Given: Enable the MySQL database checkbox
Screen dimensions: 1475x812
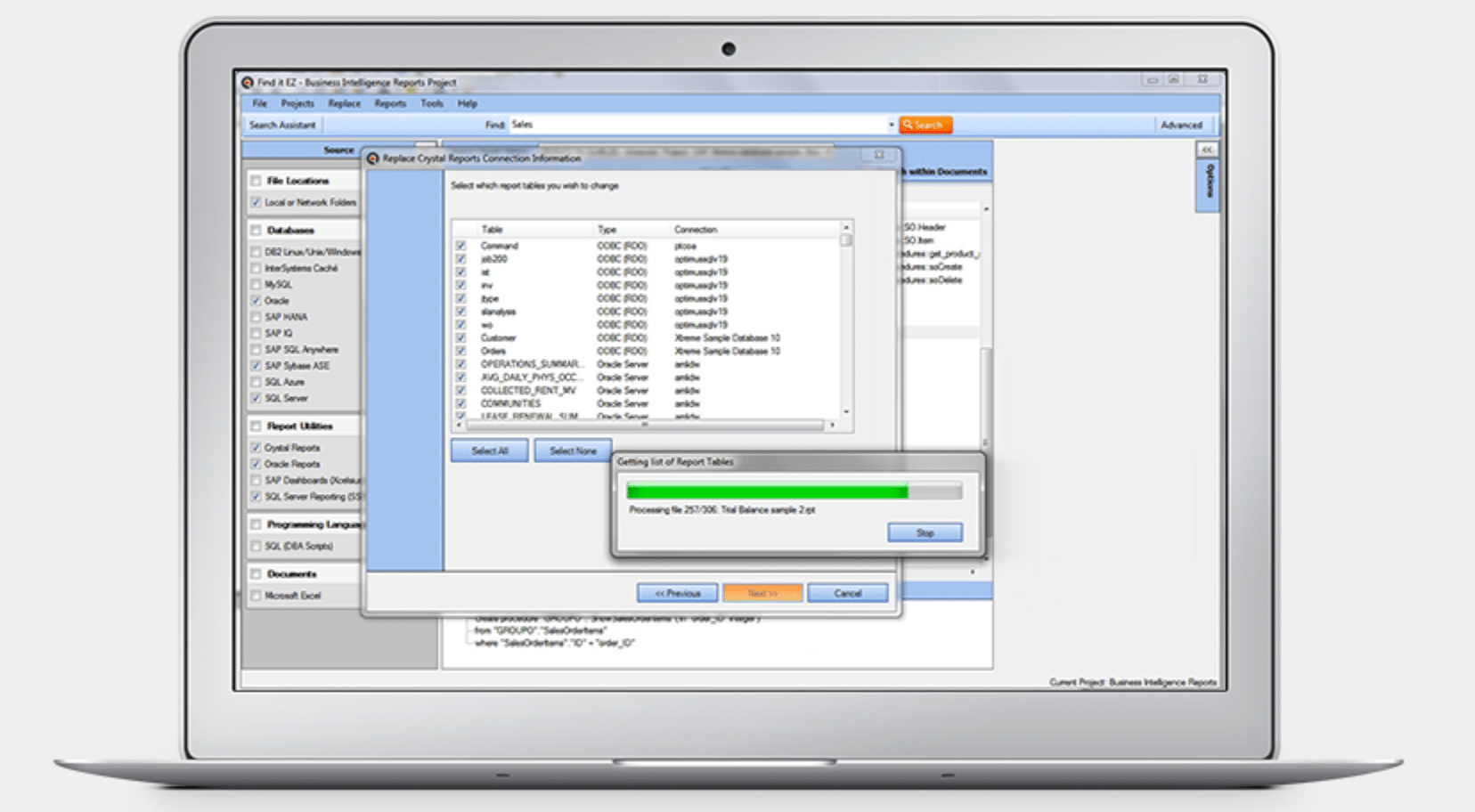Looking at the screenshot, I should click(257, 285).
